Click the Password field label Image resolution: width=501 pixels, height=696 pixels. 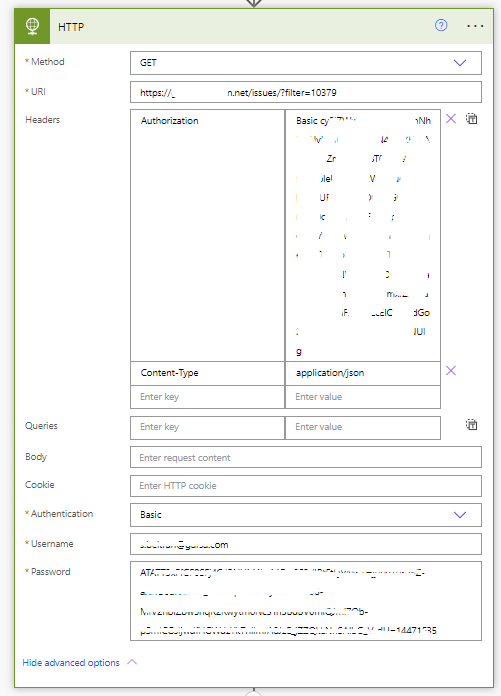(x=51, y=572)
